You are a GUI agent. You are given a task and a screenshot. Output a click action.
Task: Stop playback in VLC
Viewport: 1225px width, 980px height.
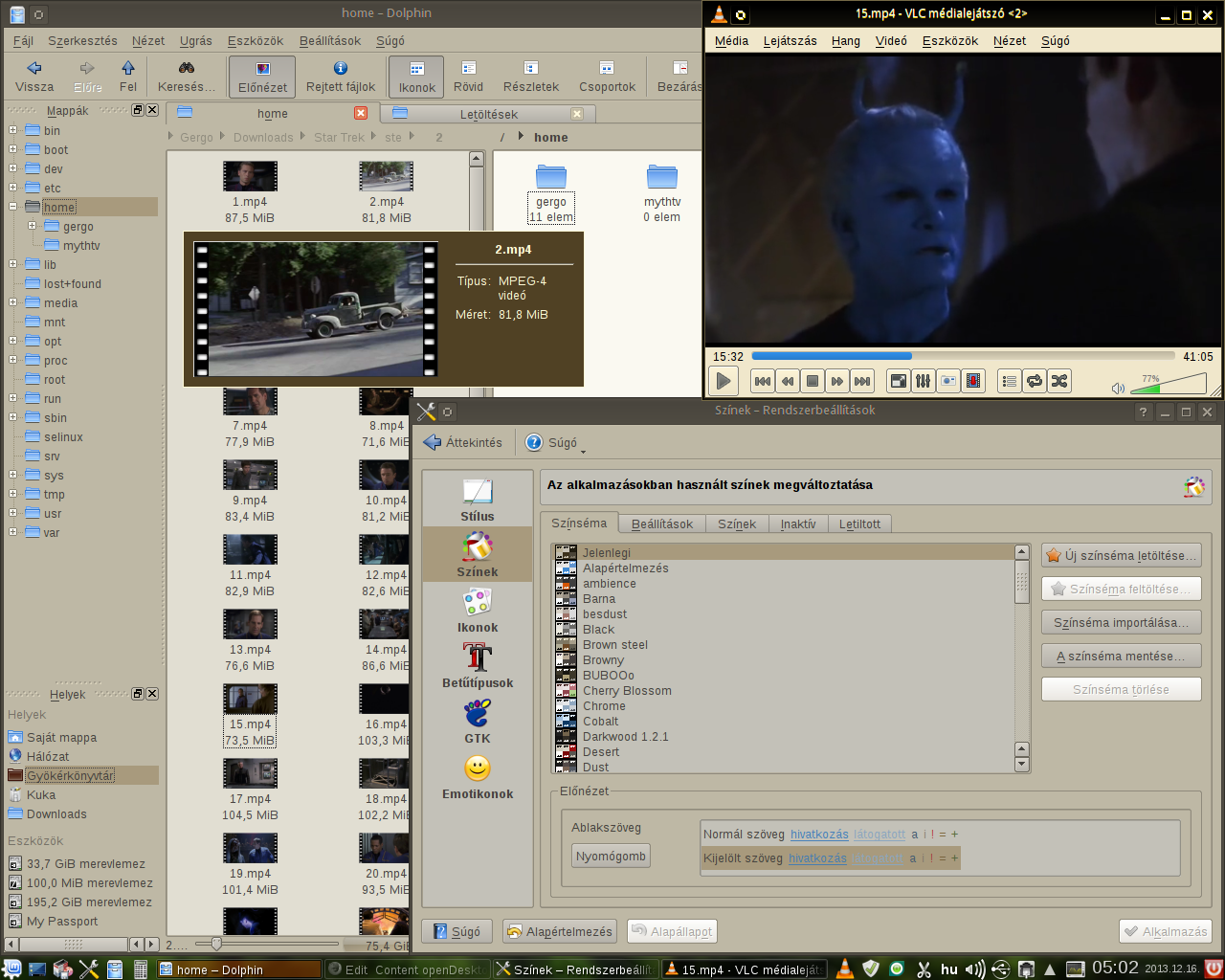point(813,381)
